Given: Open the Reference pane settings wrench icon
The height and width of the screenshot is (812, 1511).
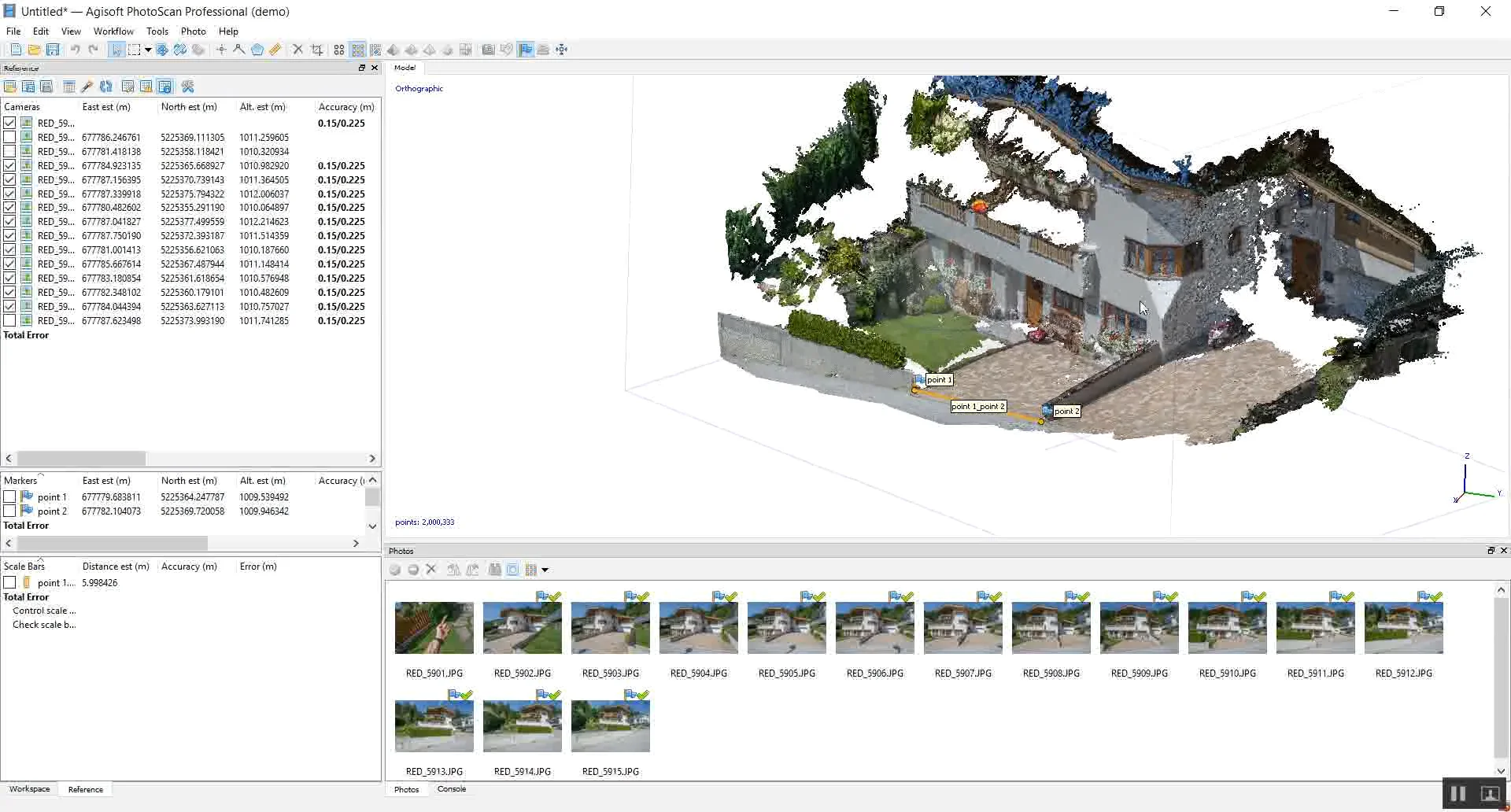Looking at the screenshot, I should pos(188,87).
